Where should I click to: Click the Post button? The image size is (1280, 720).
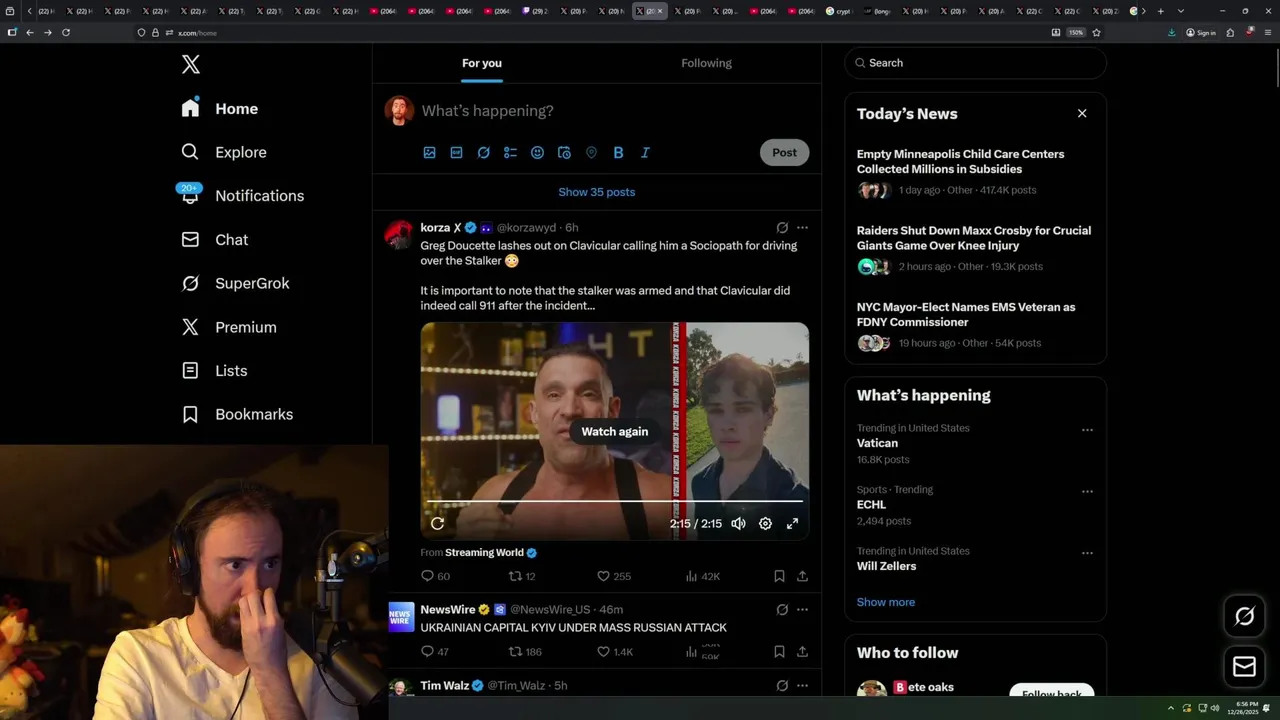tap(784, 153)
